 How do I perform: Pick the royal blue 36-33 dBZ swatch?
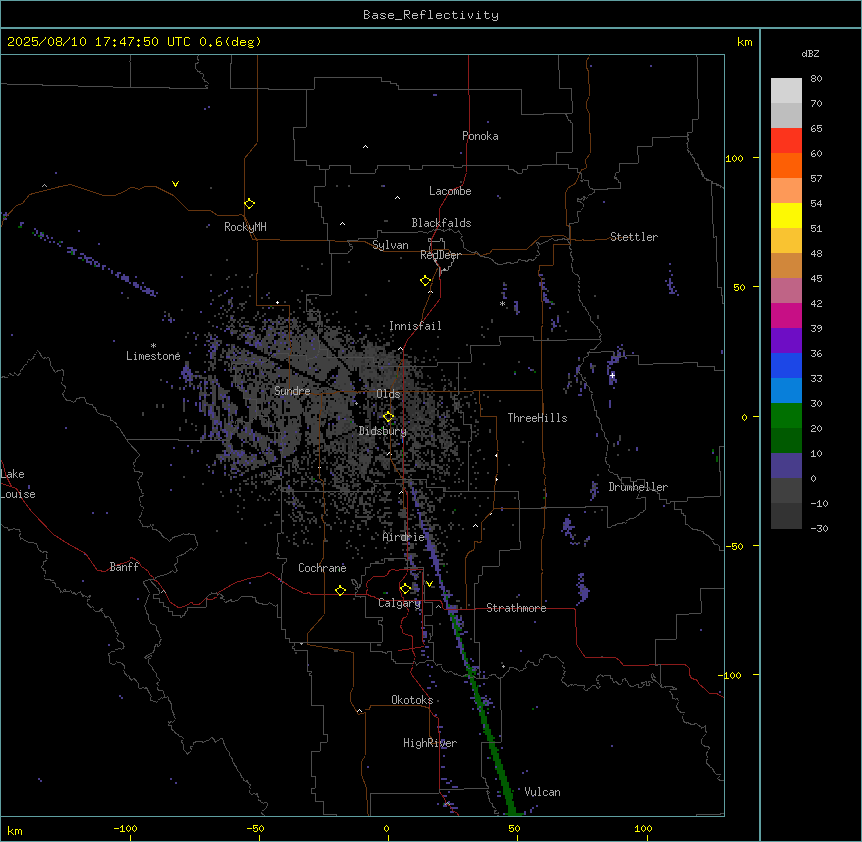786,365
